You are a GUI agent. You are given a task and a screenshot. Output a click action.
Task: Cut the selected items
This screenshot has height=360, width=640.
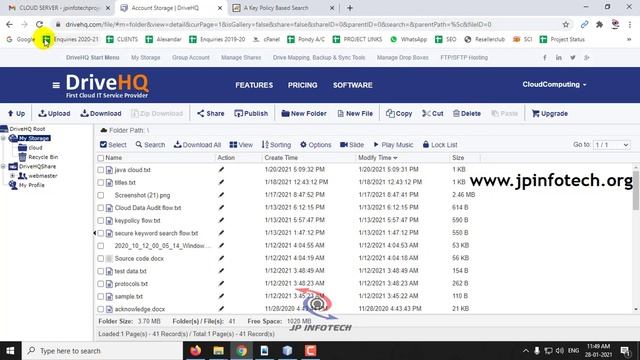coord(433,113)
